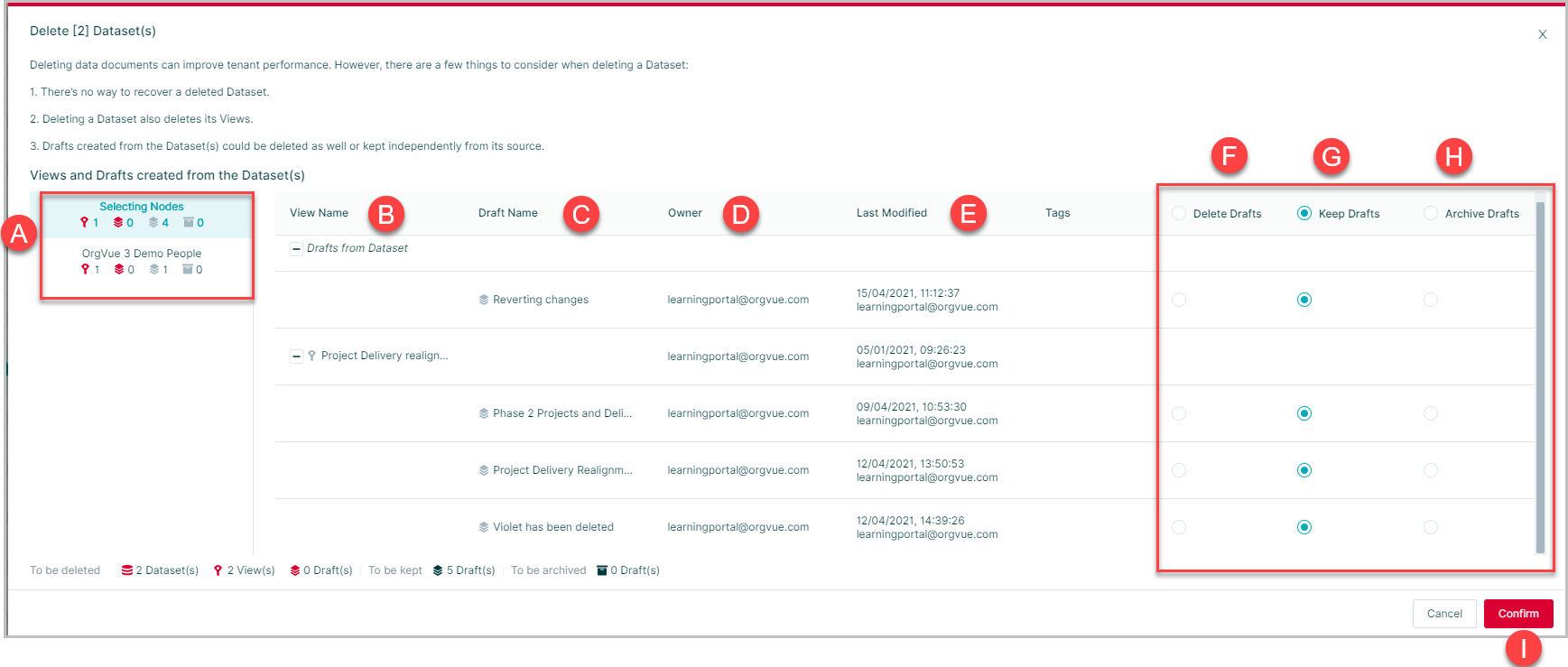Click the archive box icon in footer
Screen dimensions: 1568x667
[x=602, y=570]
